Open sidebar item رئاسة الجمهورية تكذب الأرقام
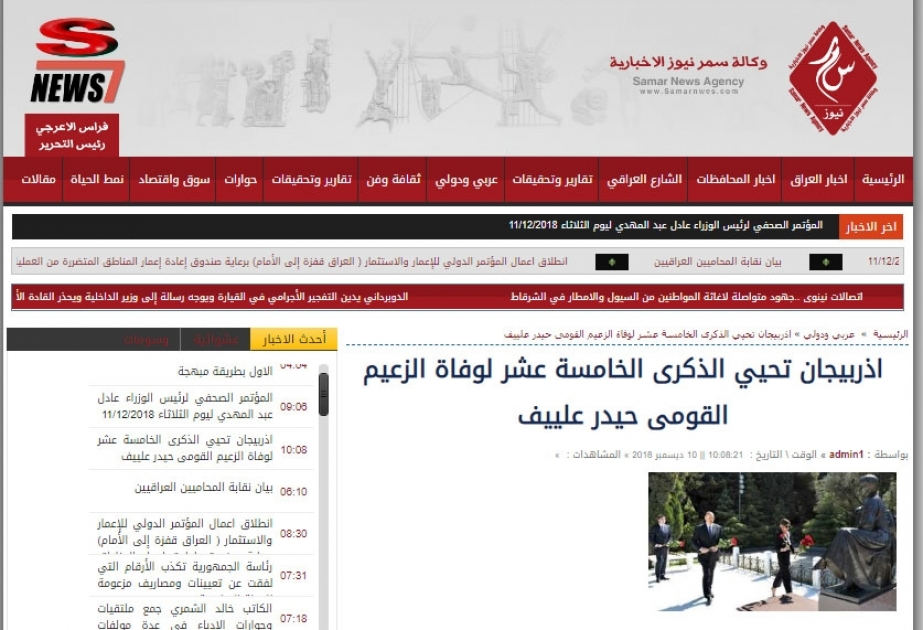 (185, 575)
